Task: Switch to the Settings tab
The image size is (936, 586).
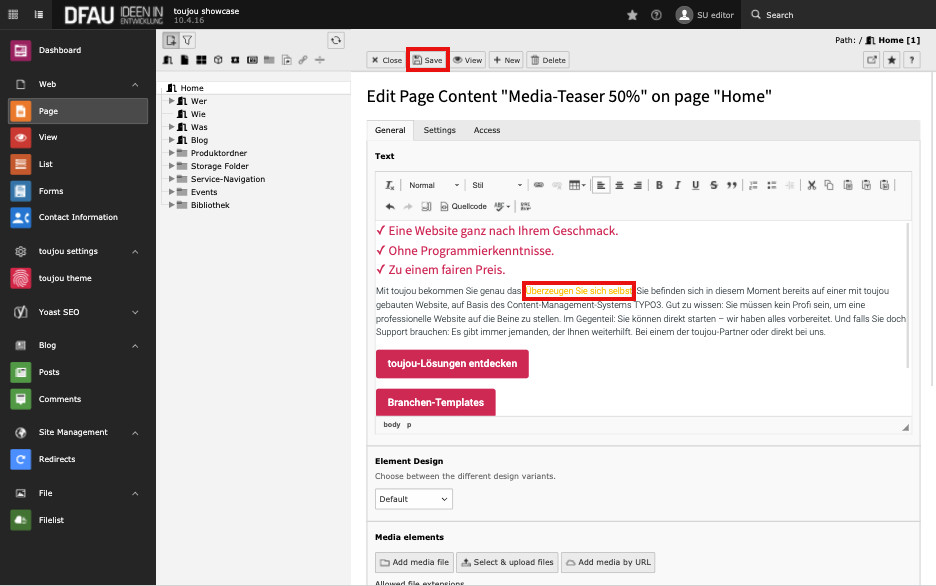Action: [439, 130]
